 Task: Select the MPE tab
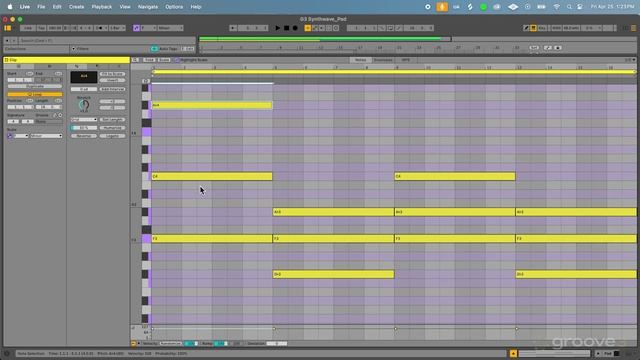(405, 60)
